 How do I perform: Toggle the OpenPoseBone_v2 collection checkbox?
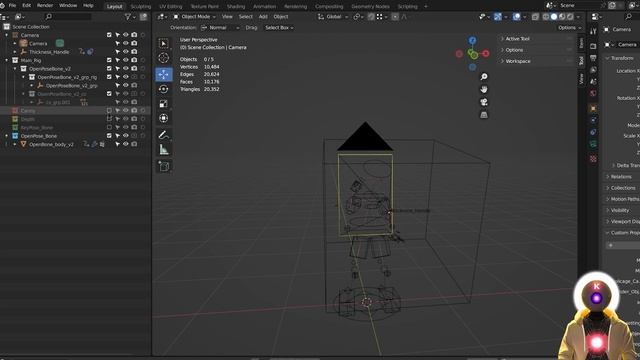pos(109,69)
